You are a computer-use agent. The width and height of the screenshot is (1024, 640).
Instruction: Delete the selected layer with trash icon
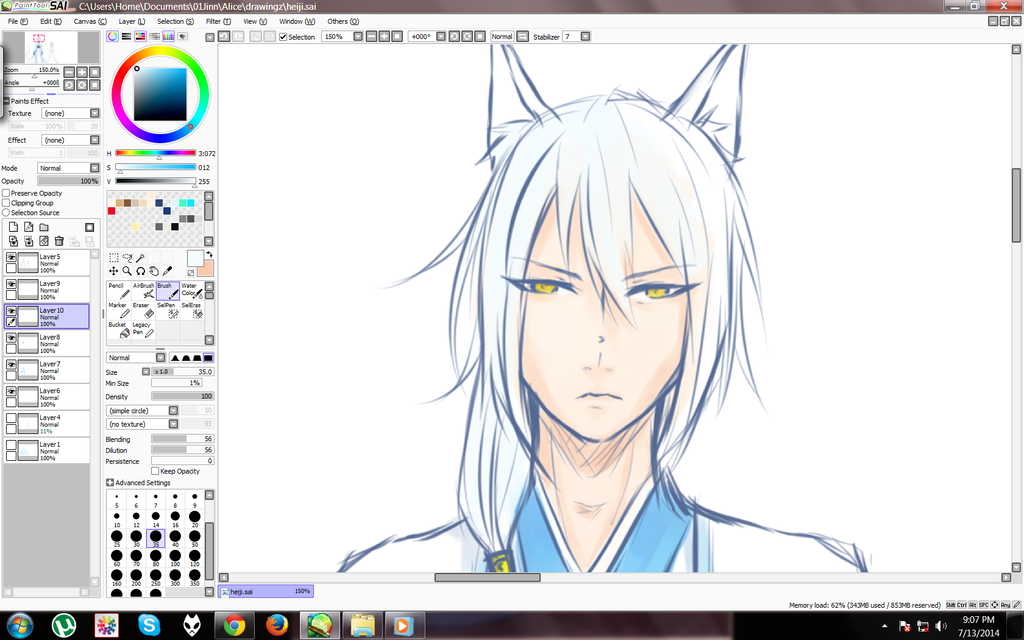point(59,242)
